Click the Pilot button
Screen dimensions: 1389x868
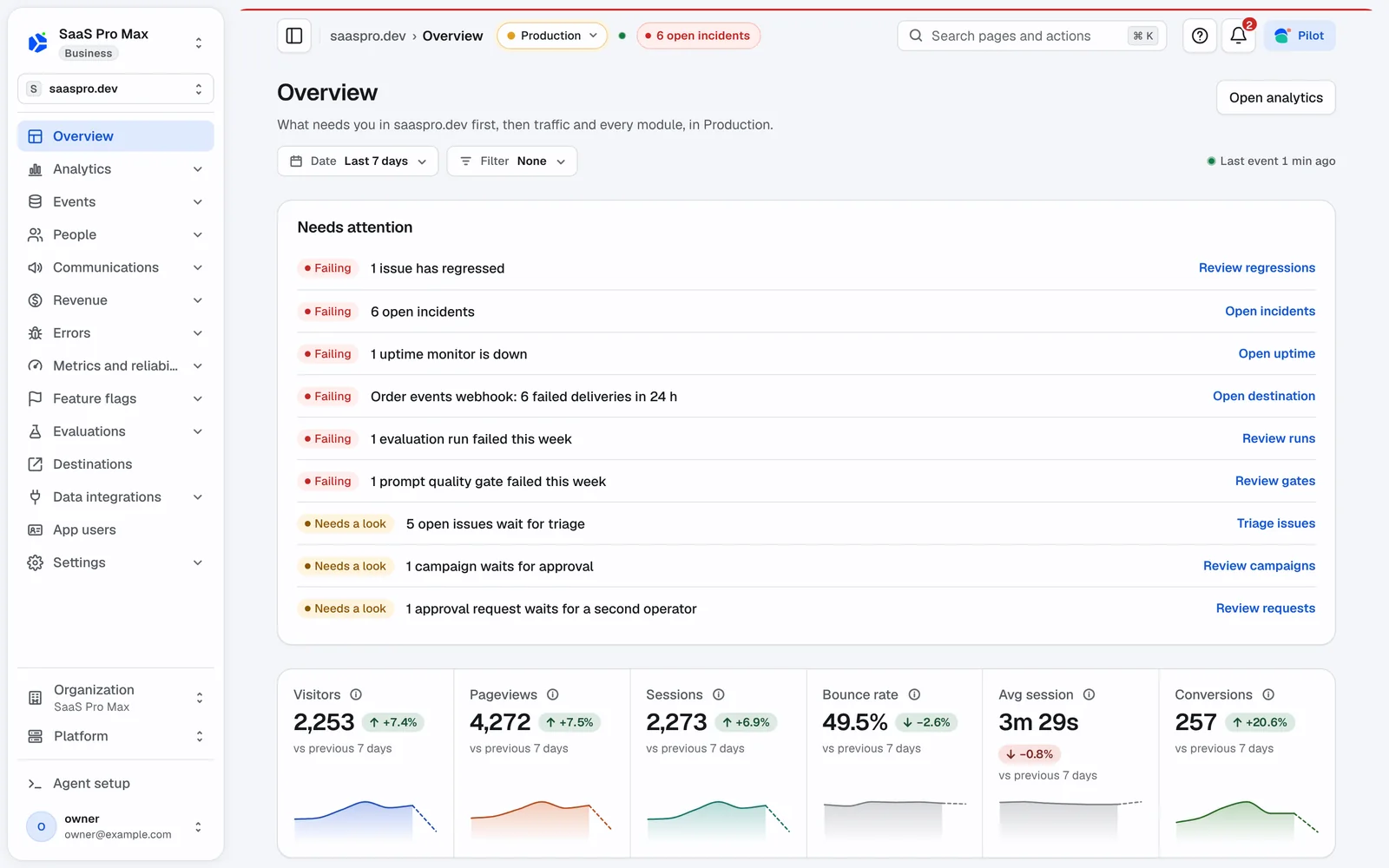[x=1300, y=36]
